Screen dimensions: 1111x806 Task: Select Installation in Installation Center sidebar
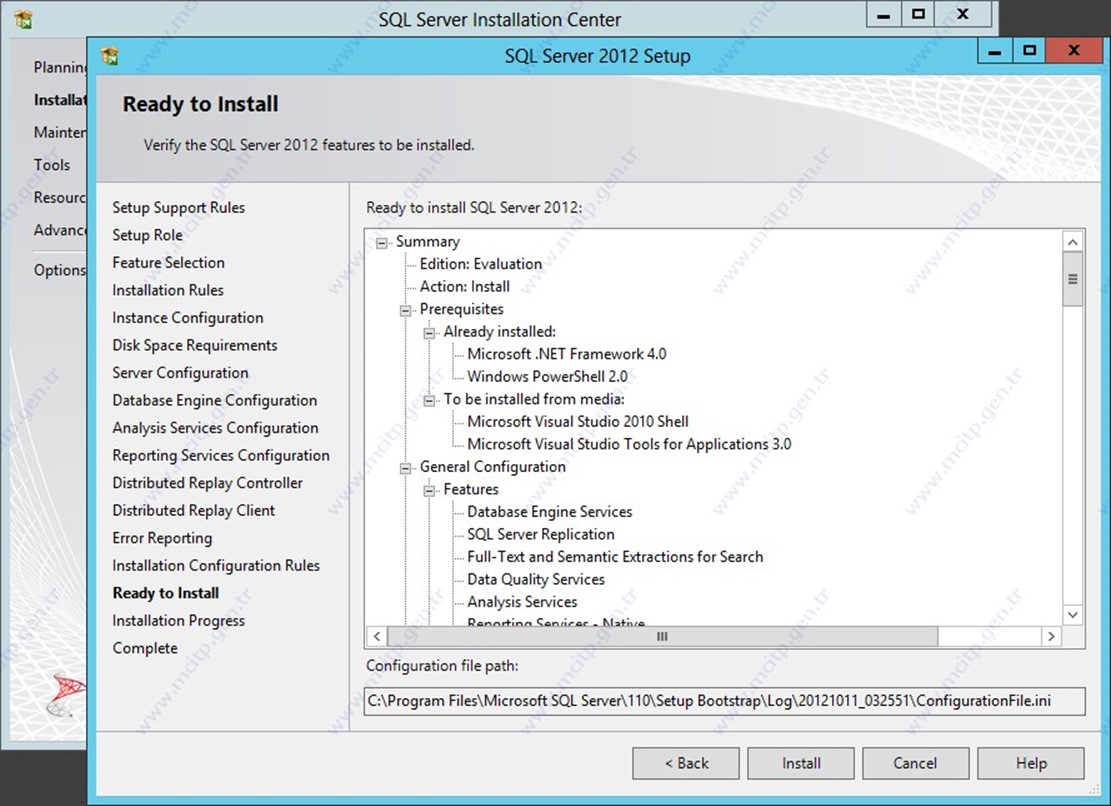[x=60, y=100]
